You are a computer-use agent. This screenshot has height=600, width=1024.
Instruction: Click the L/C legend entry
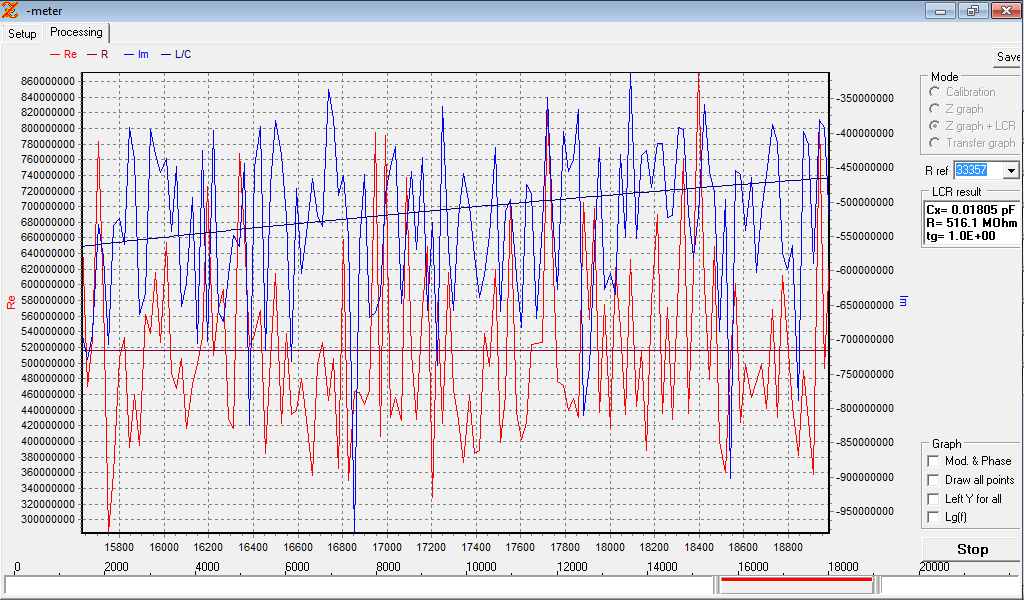(176, 54)
